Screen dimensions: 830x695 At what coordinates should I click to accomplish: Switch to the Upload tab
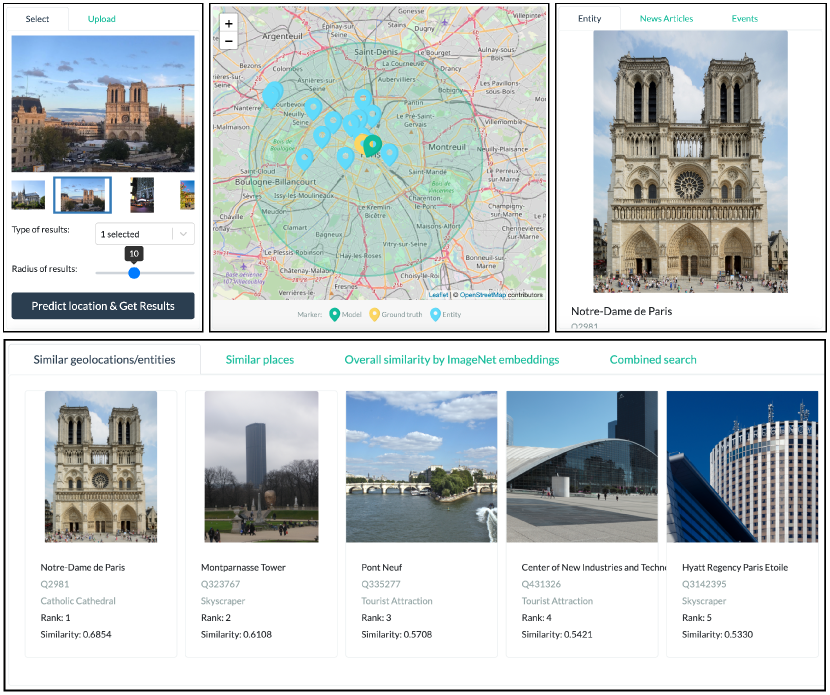(102, 19)
